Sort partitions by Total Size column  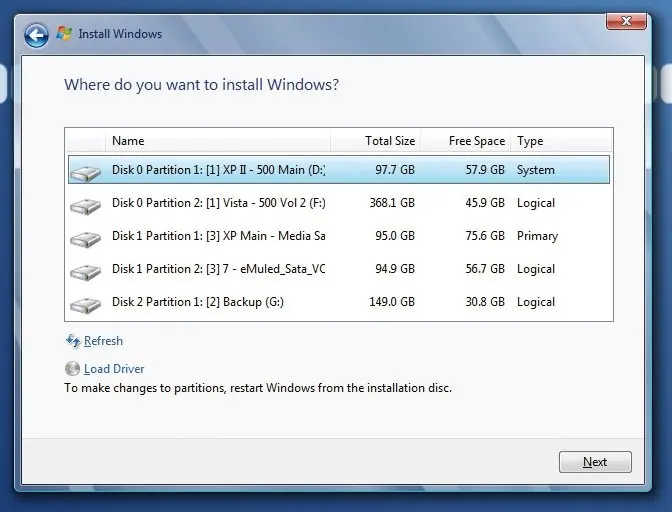376,141
